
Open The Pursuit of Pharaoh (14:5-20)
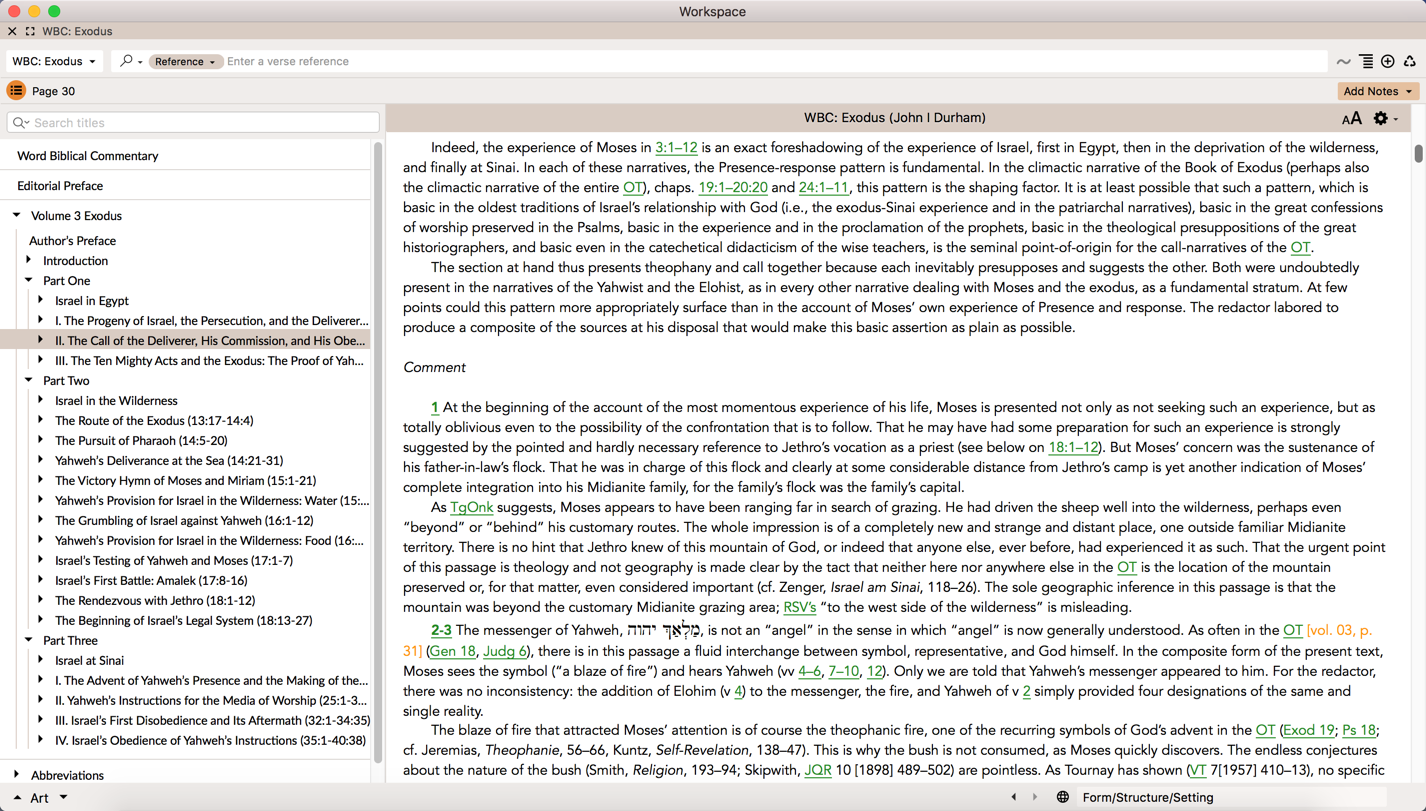141,441
